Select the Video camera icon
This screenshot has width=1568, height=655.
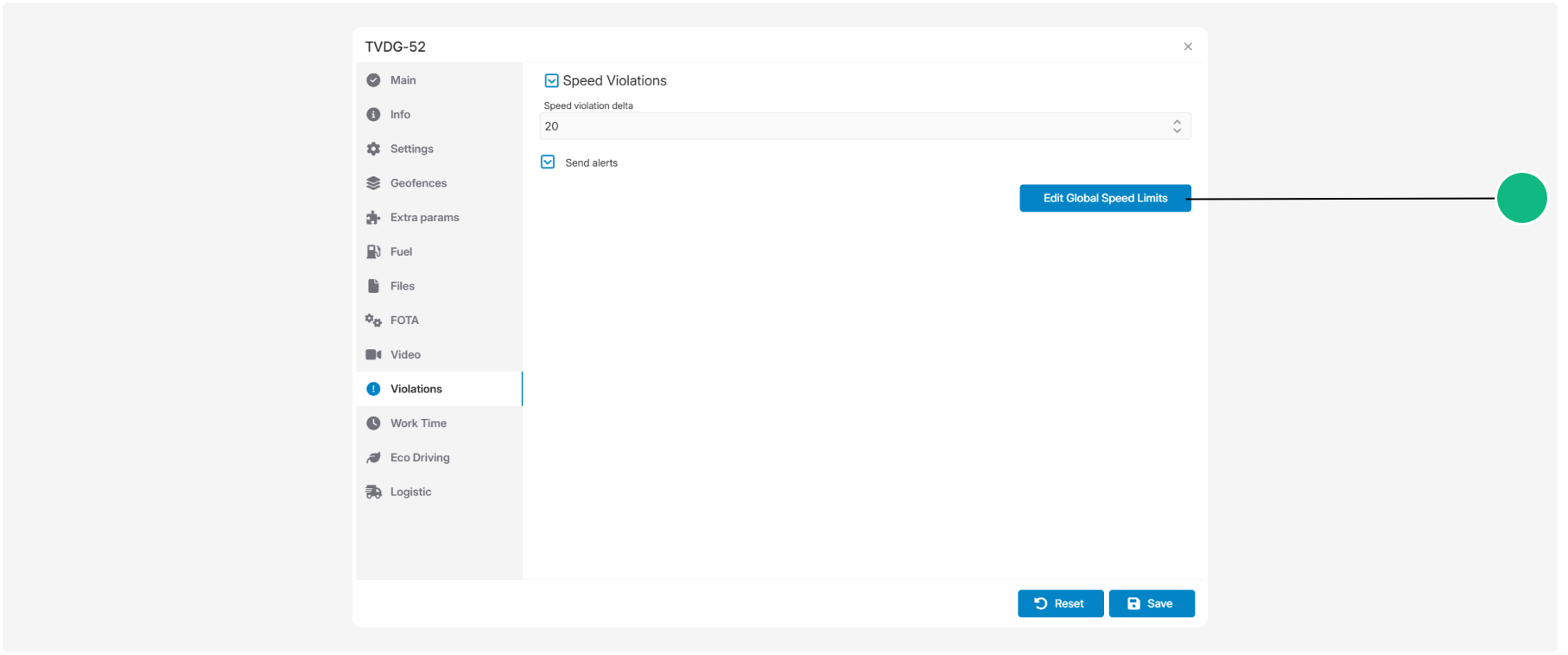(373, 354)
